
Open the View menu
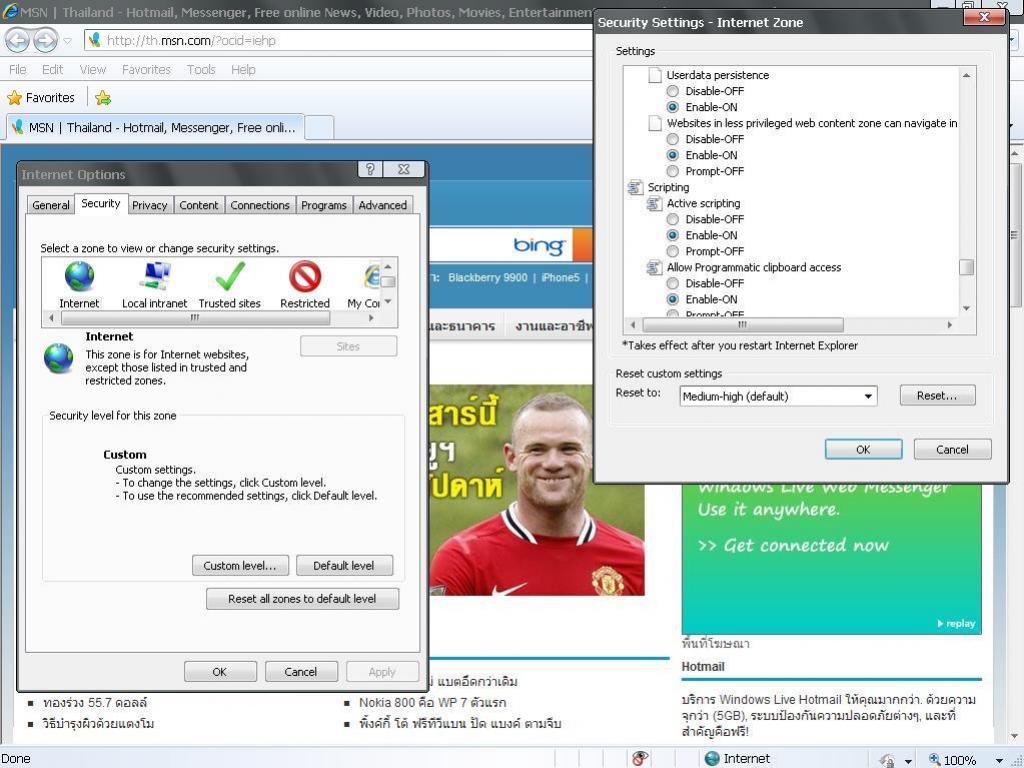(x=93, y=70)
